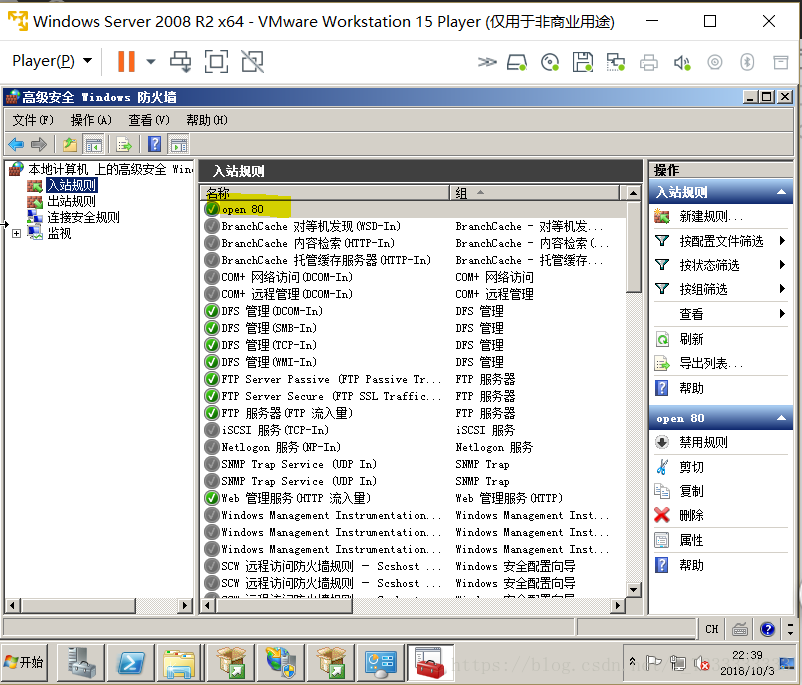
Task: Sort rules by the 名称 column header
Action: pos(324,193)
